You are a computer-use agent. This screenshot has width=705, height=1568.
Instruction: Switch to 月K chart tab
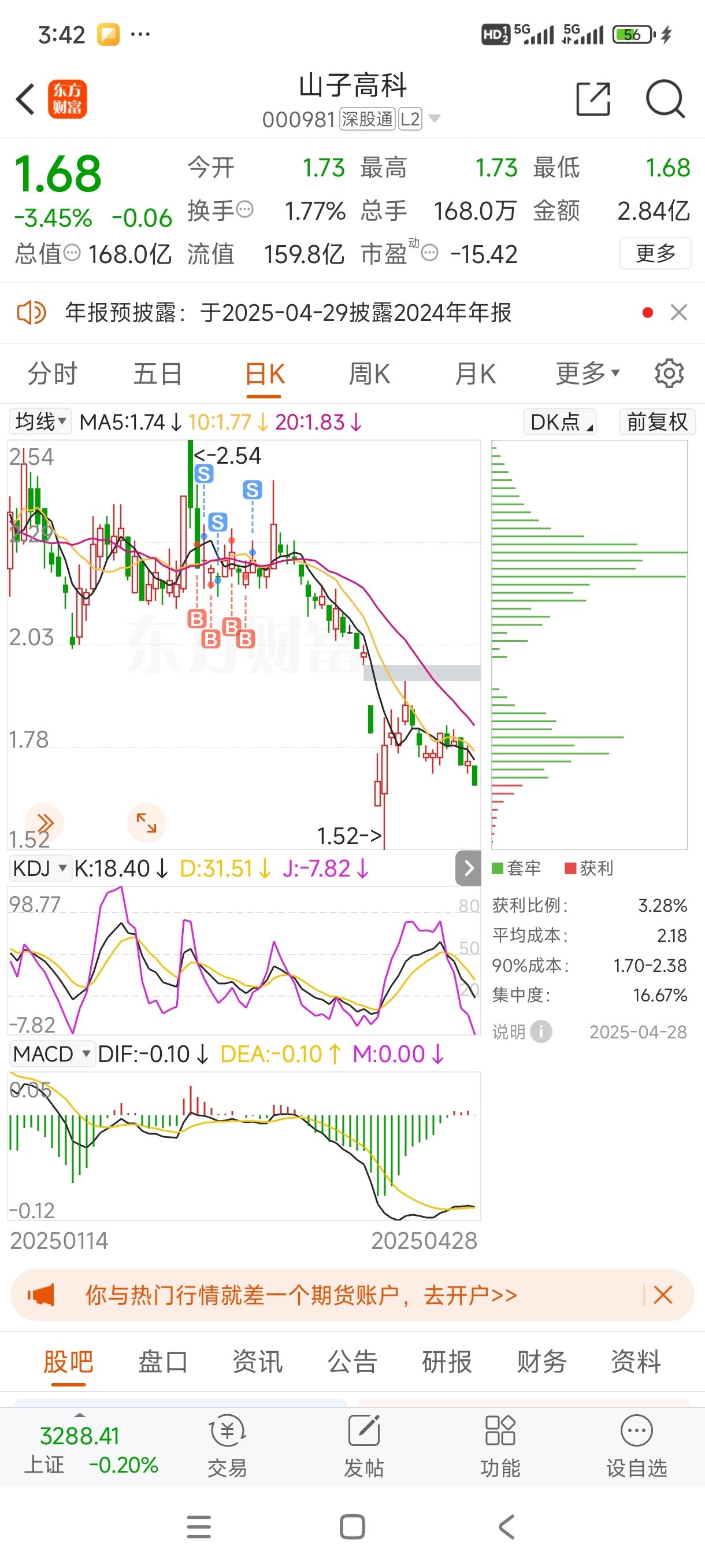click(x=475, y=373)
